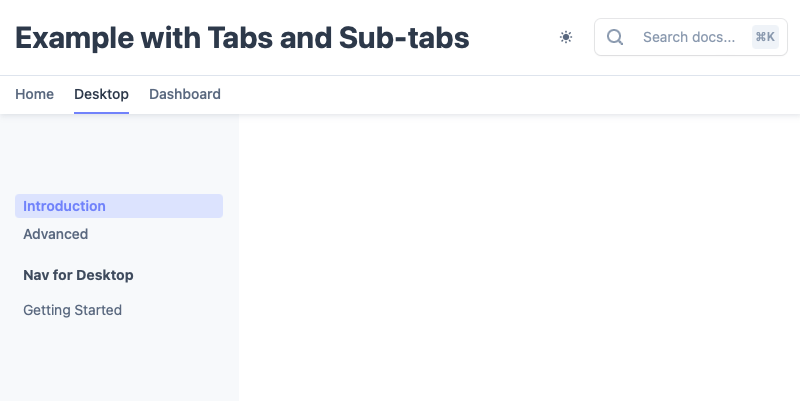
Task: Click empty tab bar space right of Dashboard
Action: (x=500, y=94)
